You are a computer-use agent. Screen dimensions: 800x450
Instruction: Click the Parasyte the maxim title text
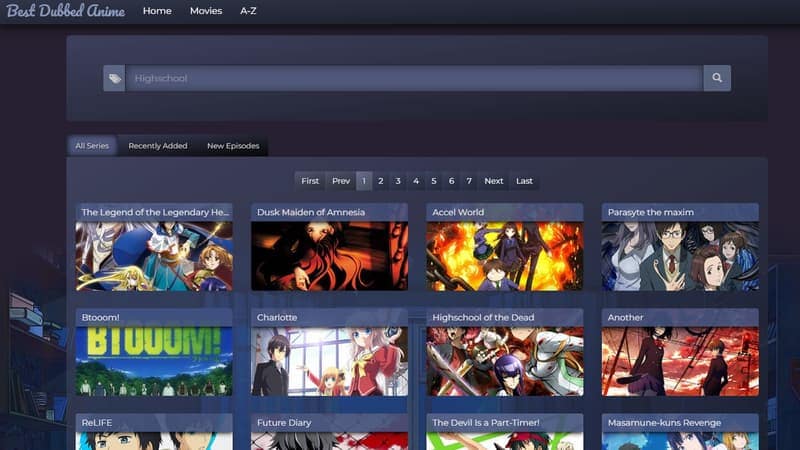pyautogui.click(x=651, y=212)
